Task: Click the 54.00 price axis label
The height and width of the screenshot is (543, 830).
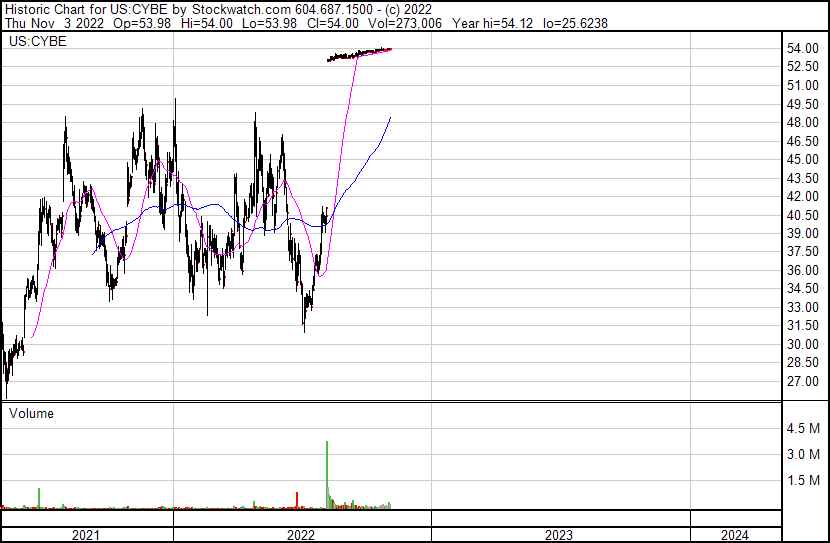Action: point(802,48)
